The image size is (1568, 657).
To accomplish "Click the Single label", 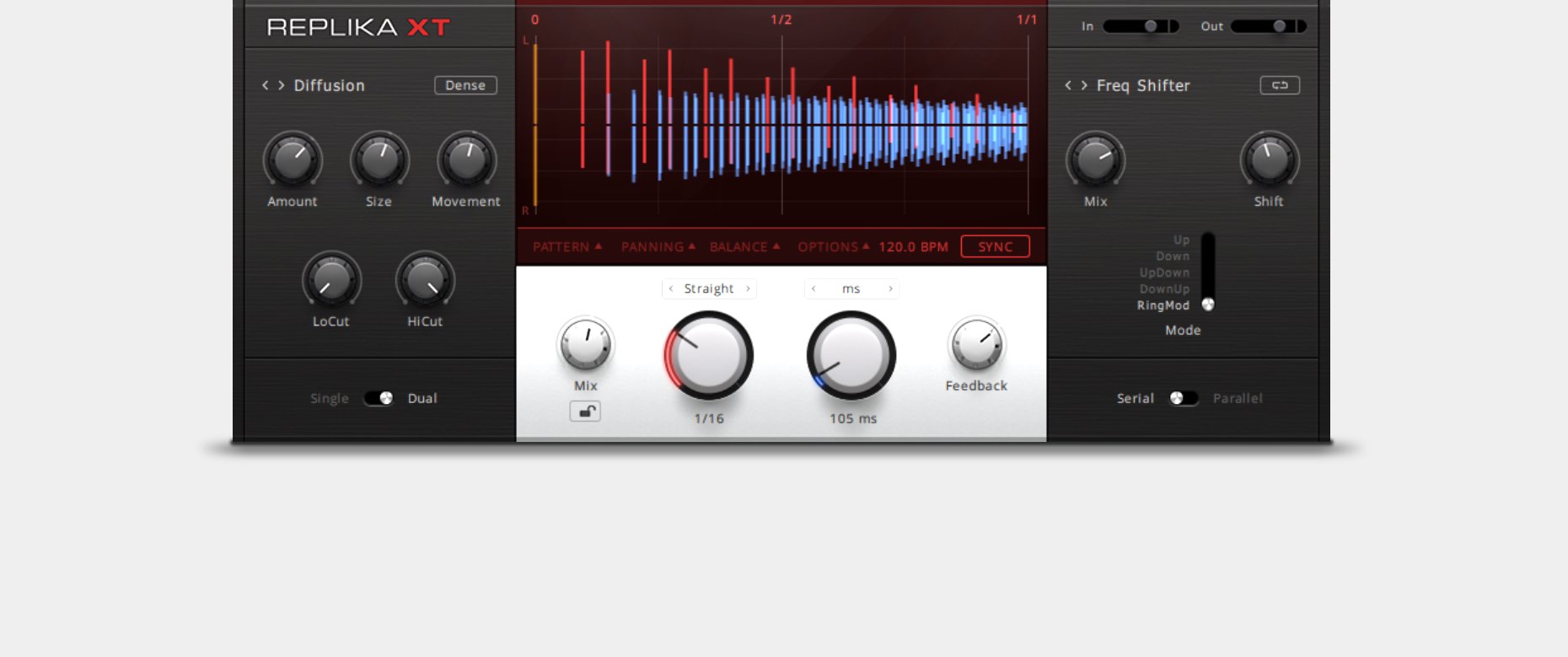I will (x=330, y=398).
